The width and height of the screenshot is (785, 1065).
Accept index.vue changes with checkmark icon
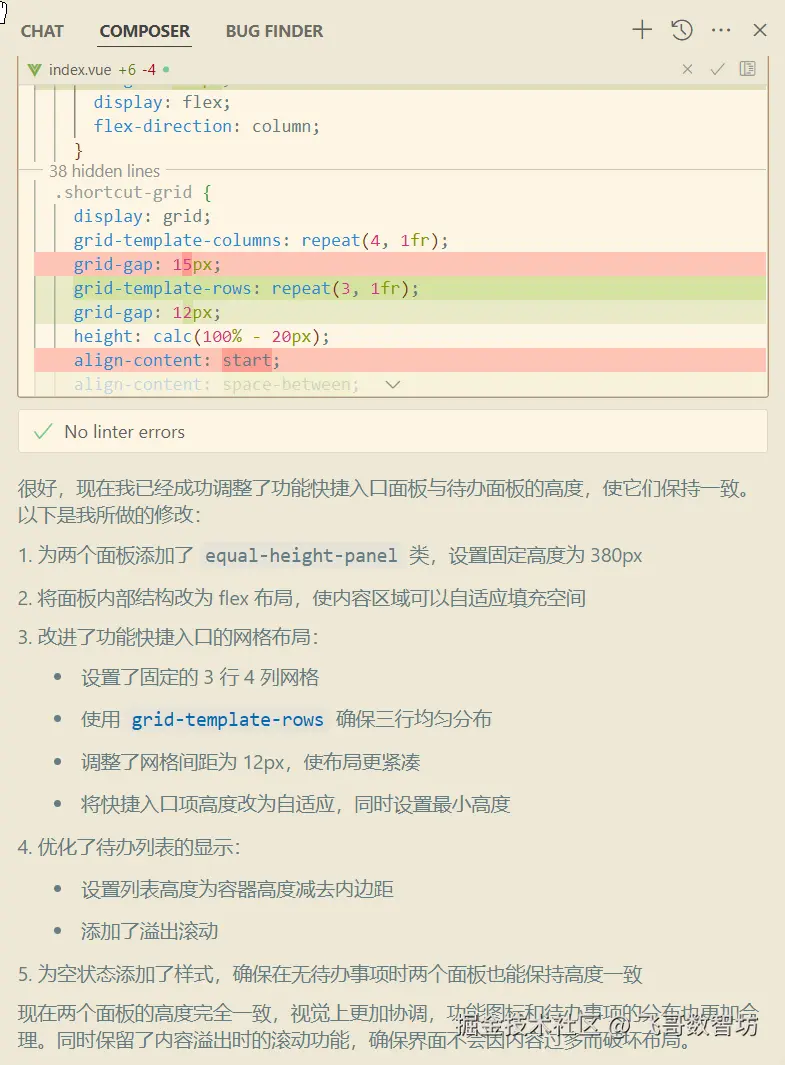[x=717, y=69]
